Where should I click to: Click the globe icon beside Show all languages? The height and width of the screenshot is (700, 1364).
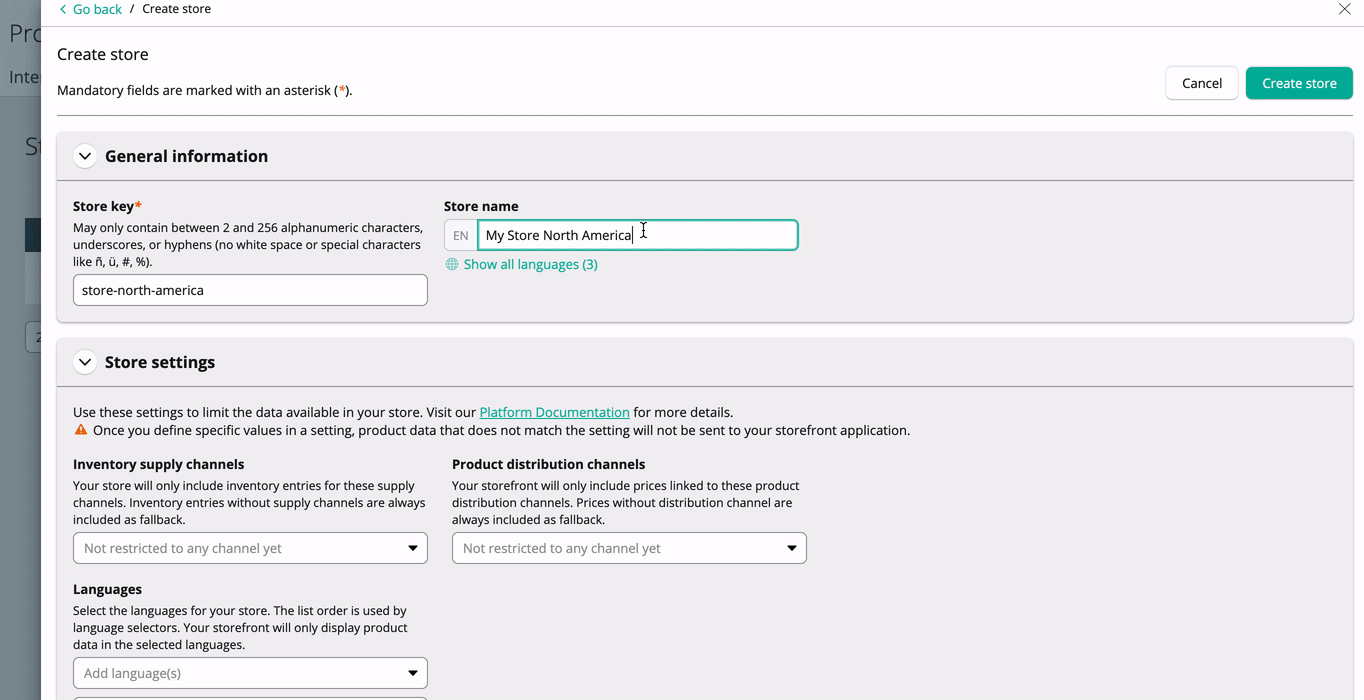[x=451, y=264]
